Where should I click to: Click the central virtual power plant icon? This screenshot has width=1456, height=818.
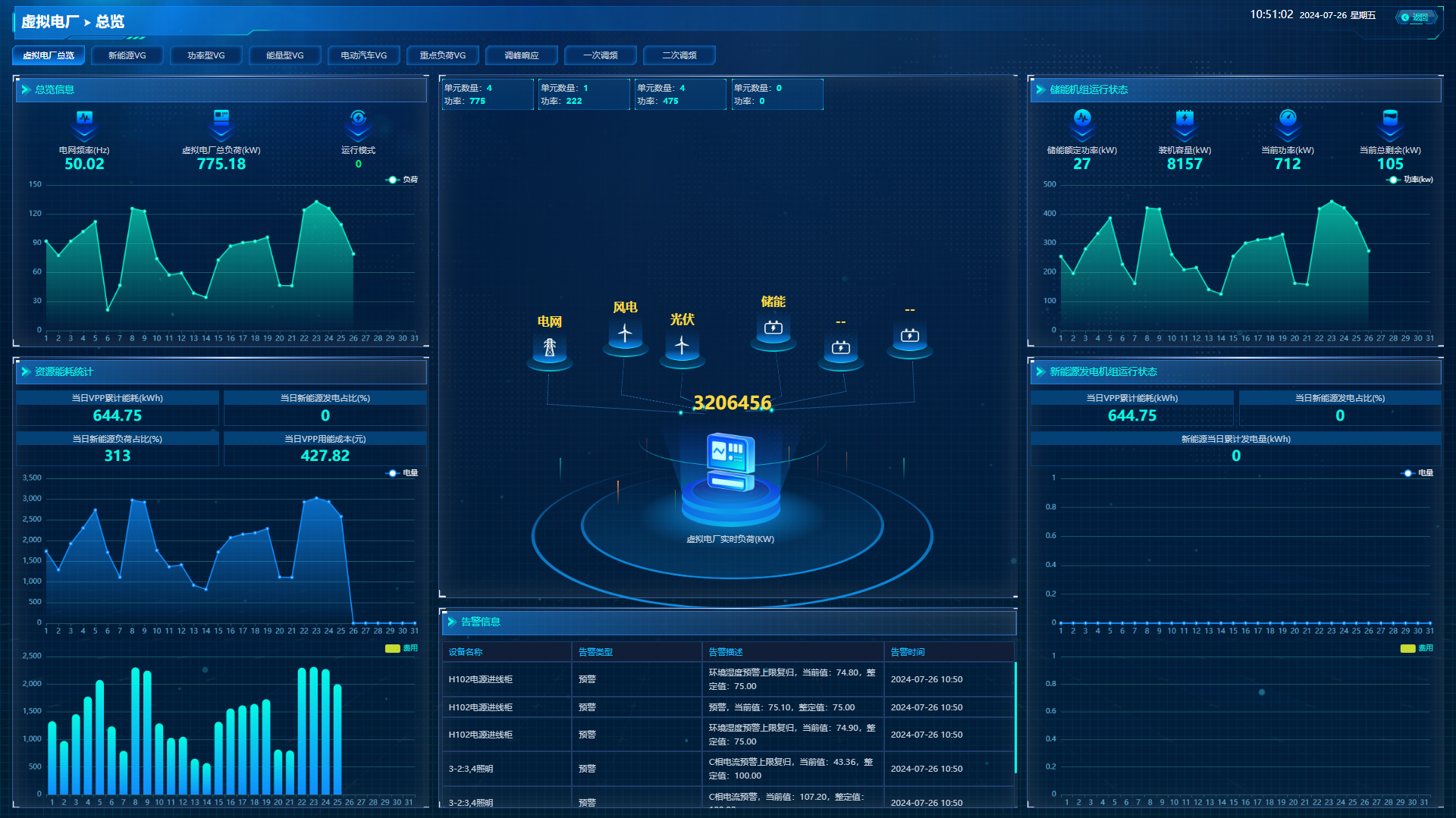point(730,462)
